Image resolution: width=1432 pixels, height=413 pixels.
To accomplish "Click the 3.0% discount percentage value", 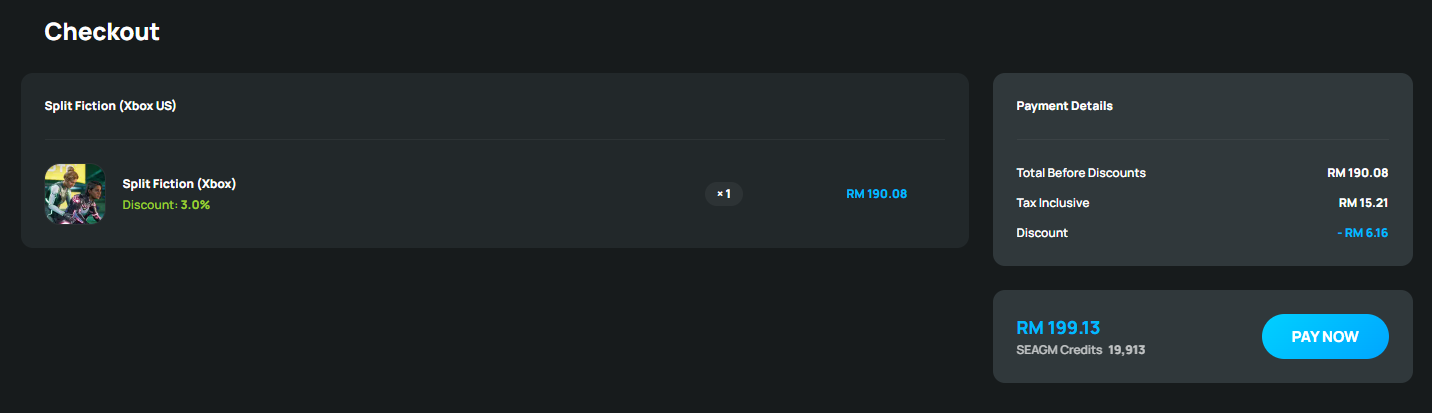I will point(195,205).
